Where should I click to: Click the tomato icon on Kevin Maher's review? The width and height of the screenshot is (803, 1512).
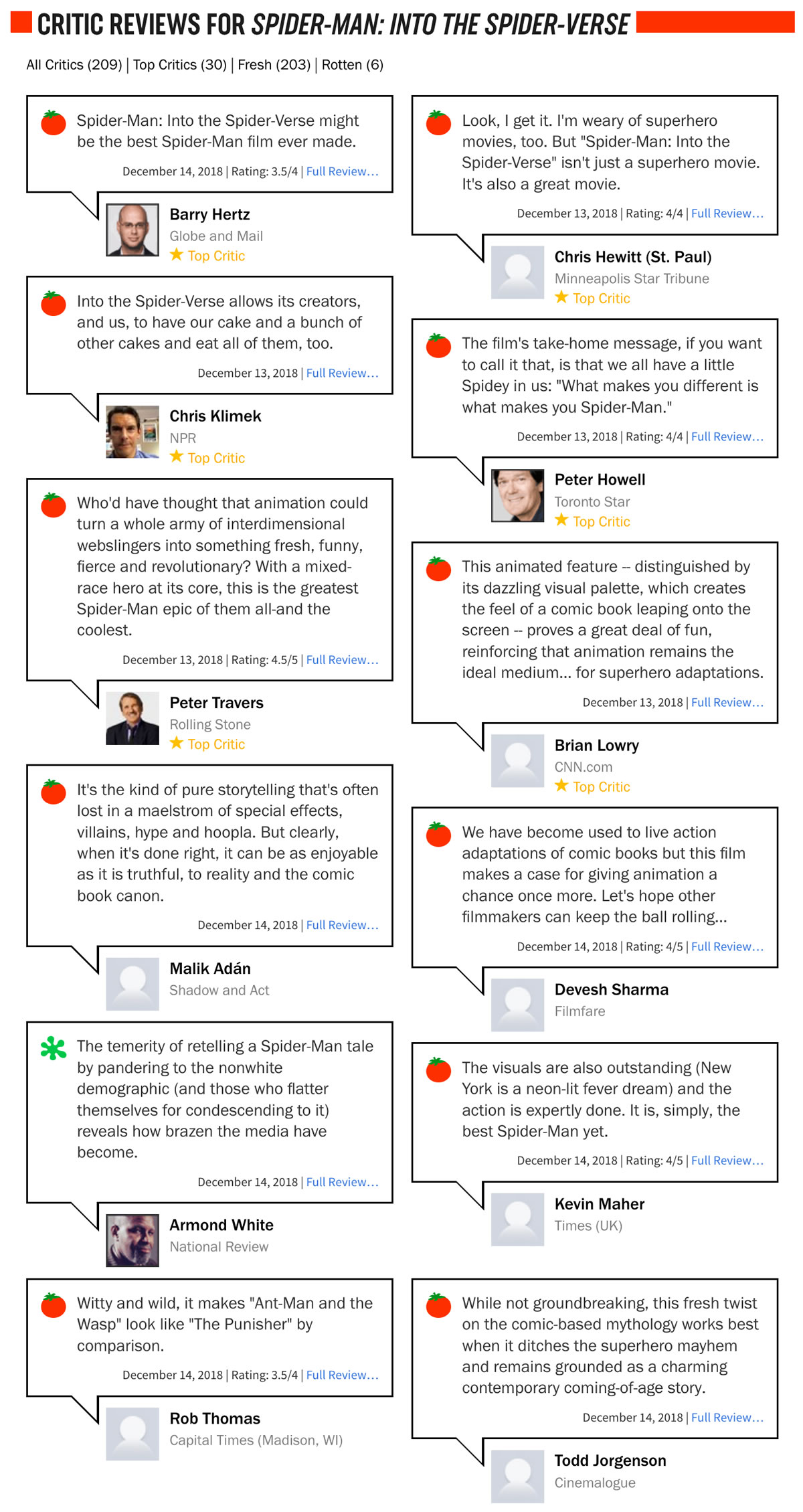439,1070
